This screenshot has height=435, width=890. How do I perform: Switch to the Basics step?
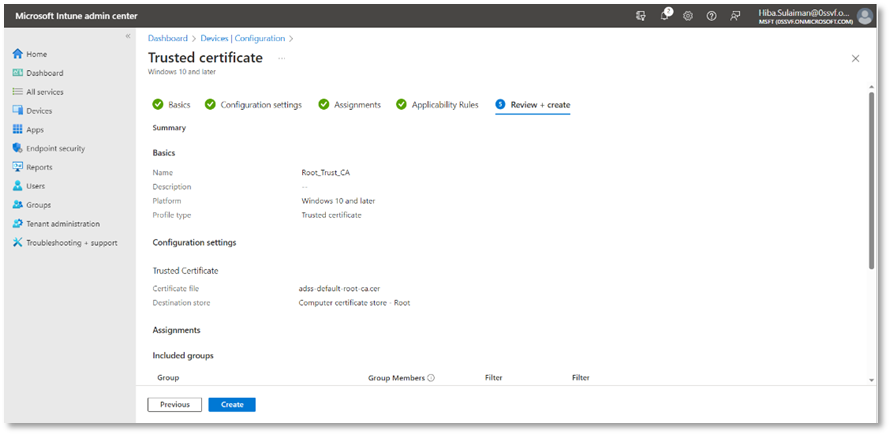click(171, 105)
